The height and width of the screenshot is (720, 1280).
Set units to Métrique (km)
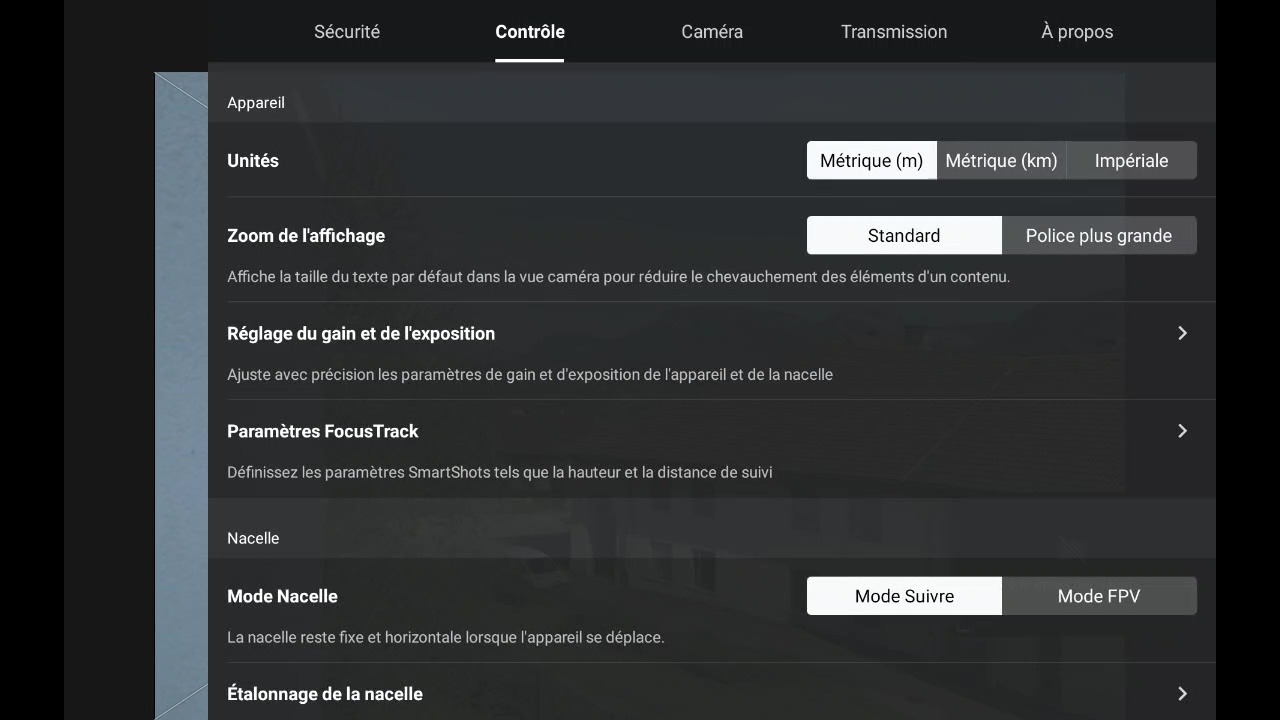(1002, 161)
